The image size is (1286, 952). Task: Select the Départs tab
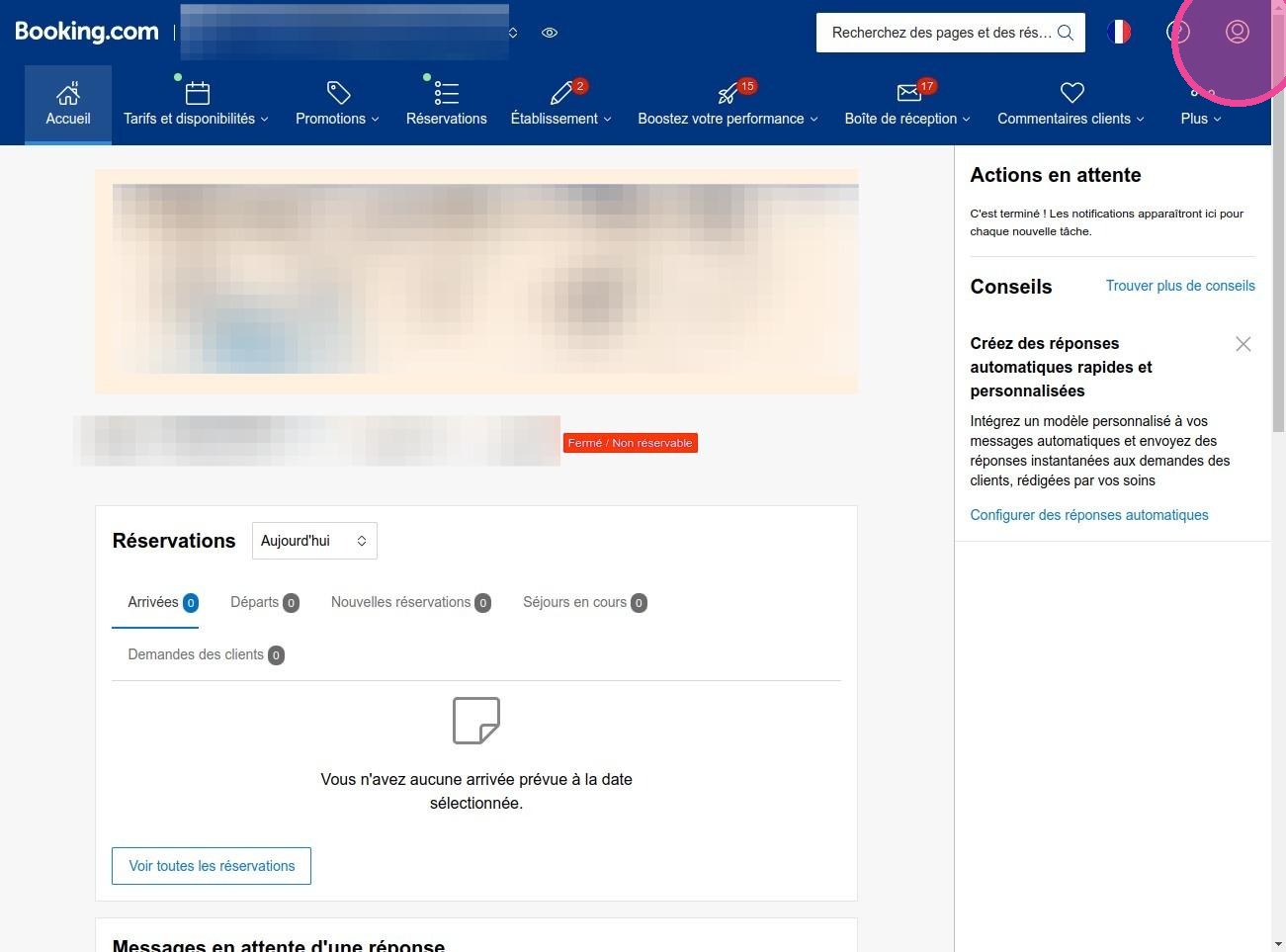point(265,602)
